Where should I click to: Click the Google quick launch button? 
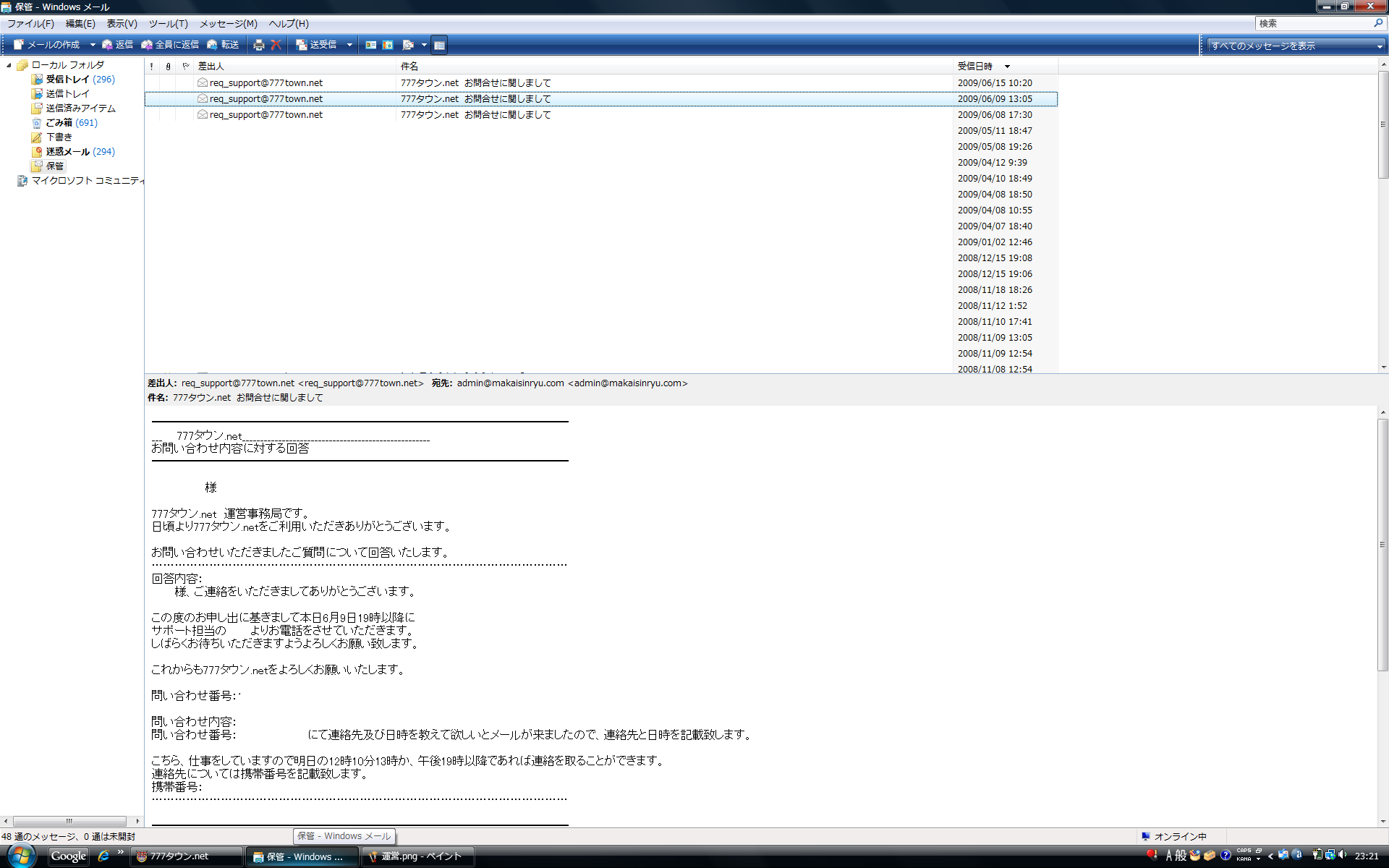coord(69,856)
